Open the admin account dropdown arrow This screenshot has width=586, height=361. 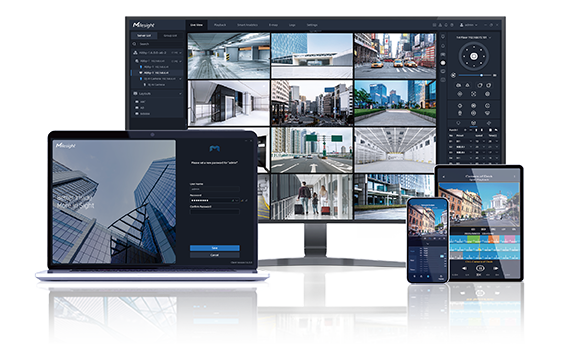click(x=477, y=25)
